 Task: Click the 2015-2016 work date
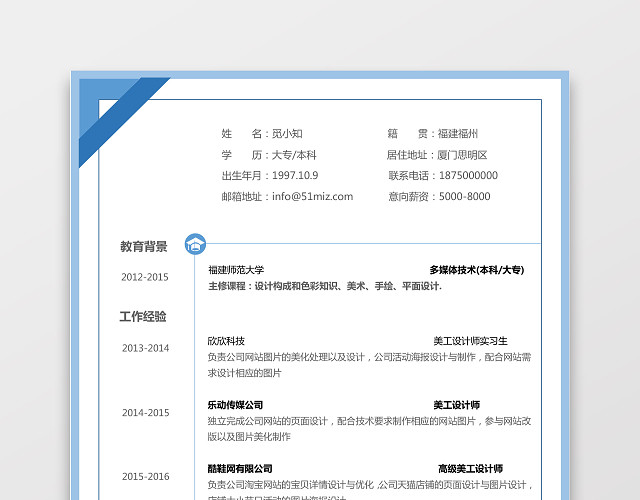click(x=145, y=476)
